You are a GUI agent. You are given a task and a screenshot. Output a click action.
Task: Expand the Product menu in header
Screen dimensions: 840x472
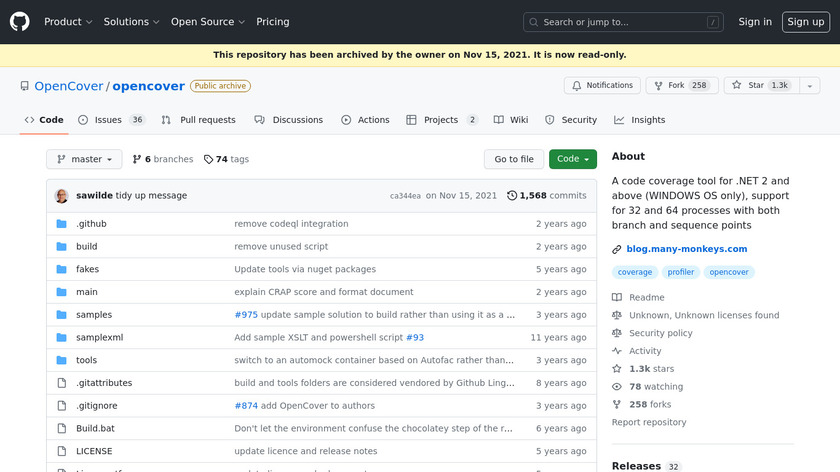coord(68,22)
